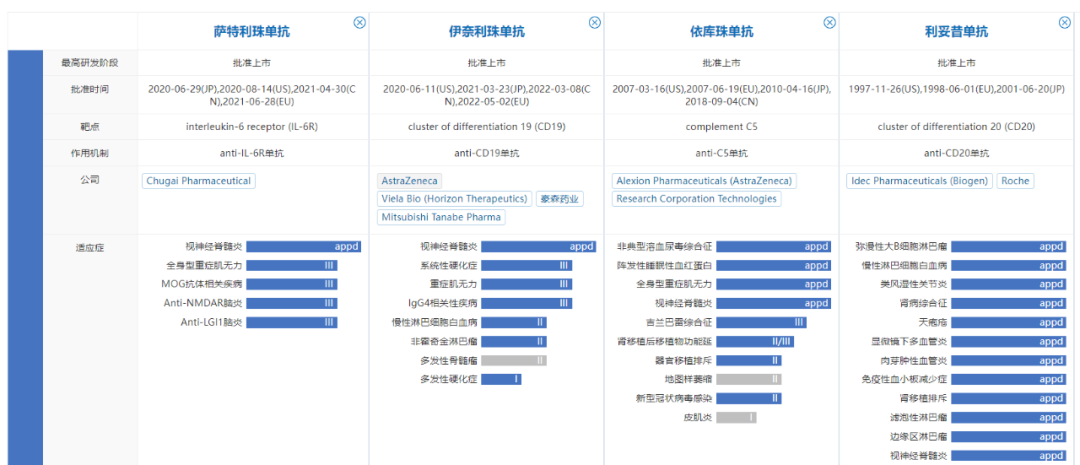Select the AstraZeneca company tag
This screenshot has width=1080, height=465.
[409, 181]
